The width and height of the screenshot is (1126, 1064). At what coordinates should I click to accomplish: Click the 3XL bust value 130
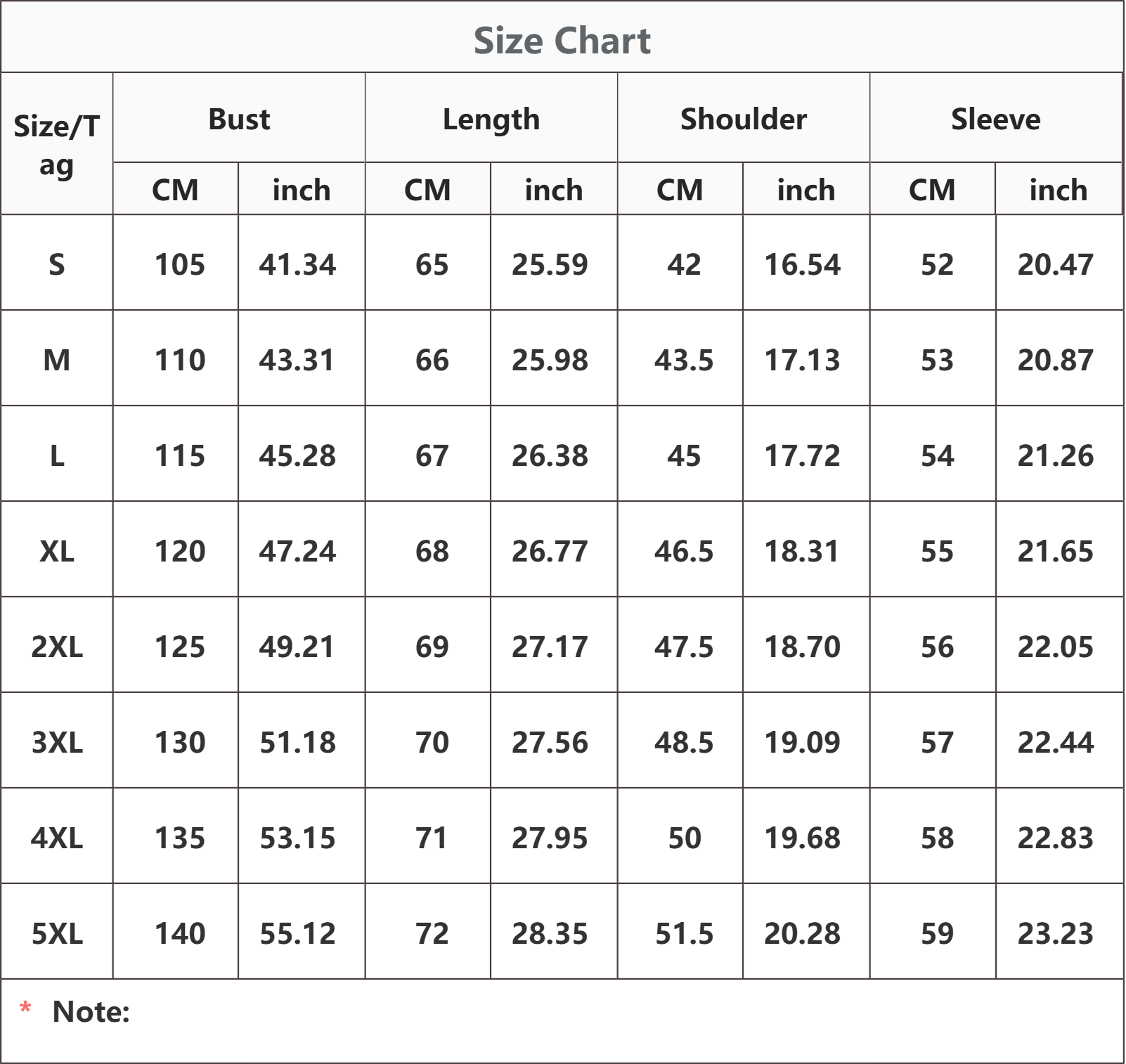180,742
